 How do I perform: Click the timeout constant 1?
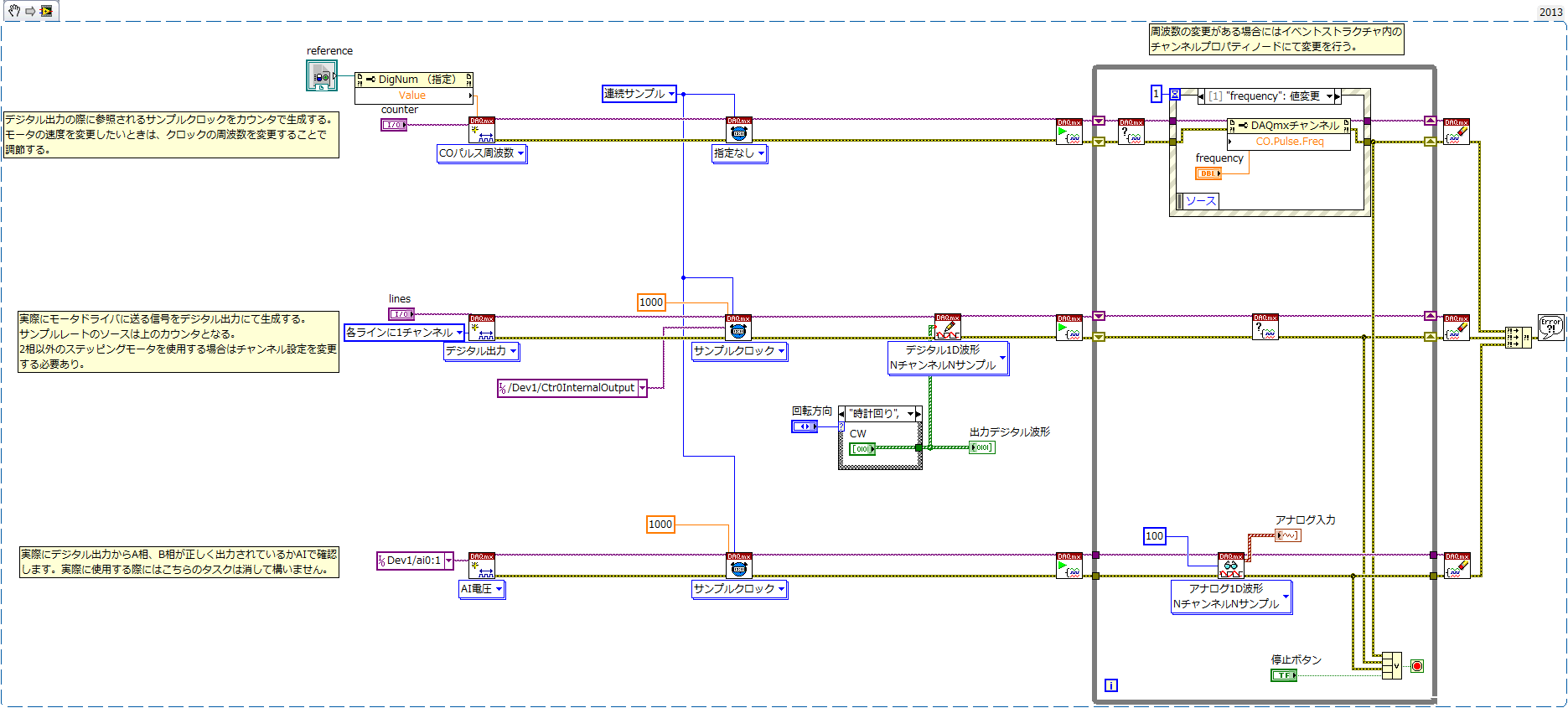pyautogui.click(x=1157, y=94)
